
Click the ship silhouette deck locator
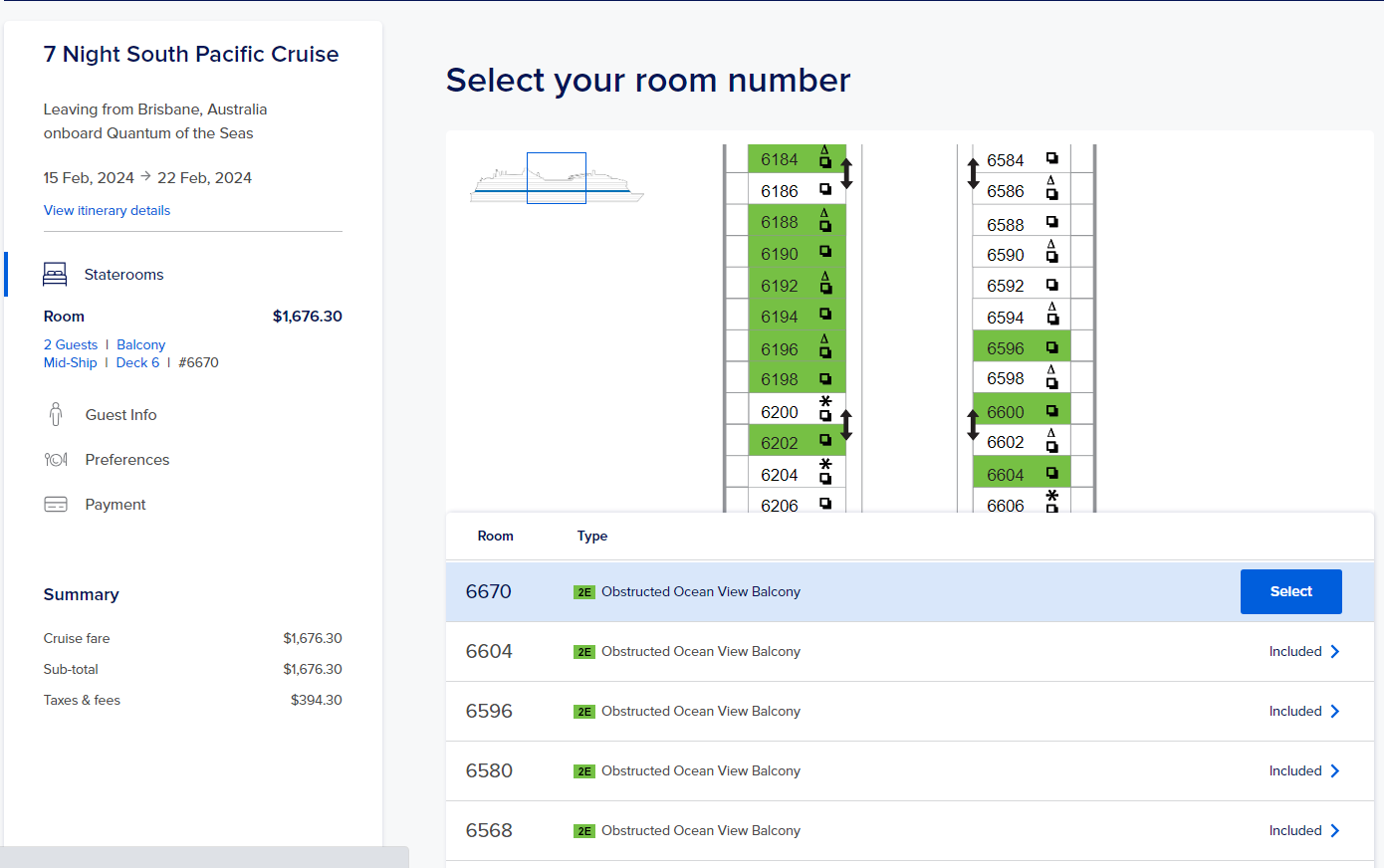coord(557,179)
